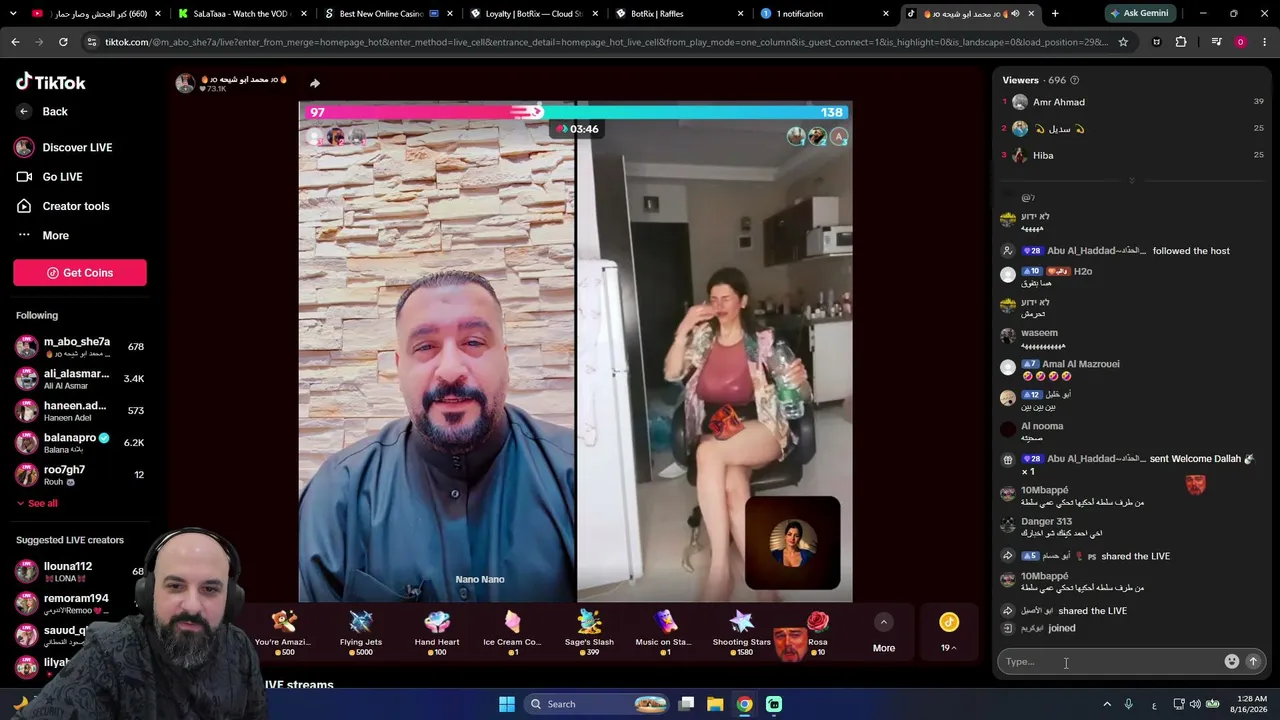Open the Windows taskbar Search box
The width and height of the screenshot is (1280, 720).
[596, 704]
